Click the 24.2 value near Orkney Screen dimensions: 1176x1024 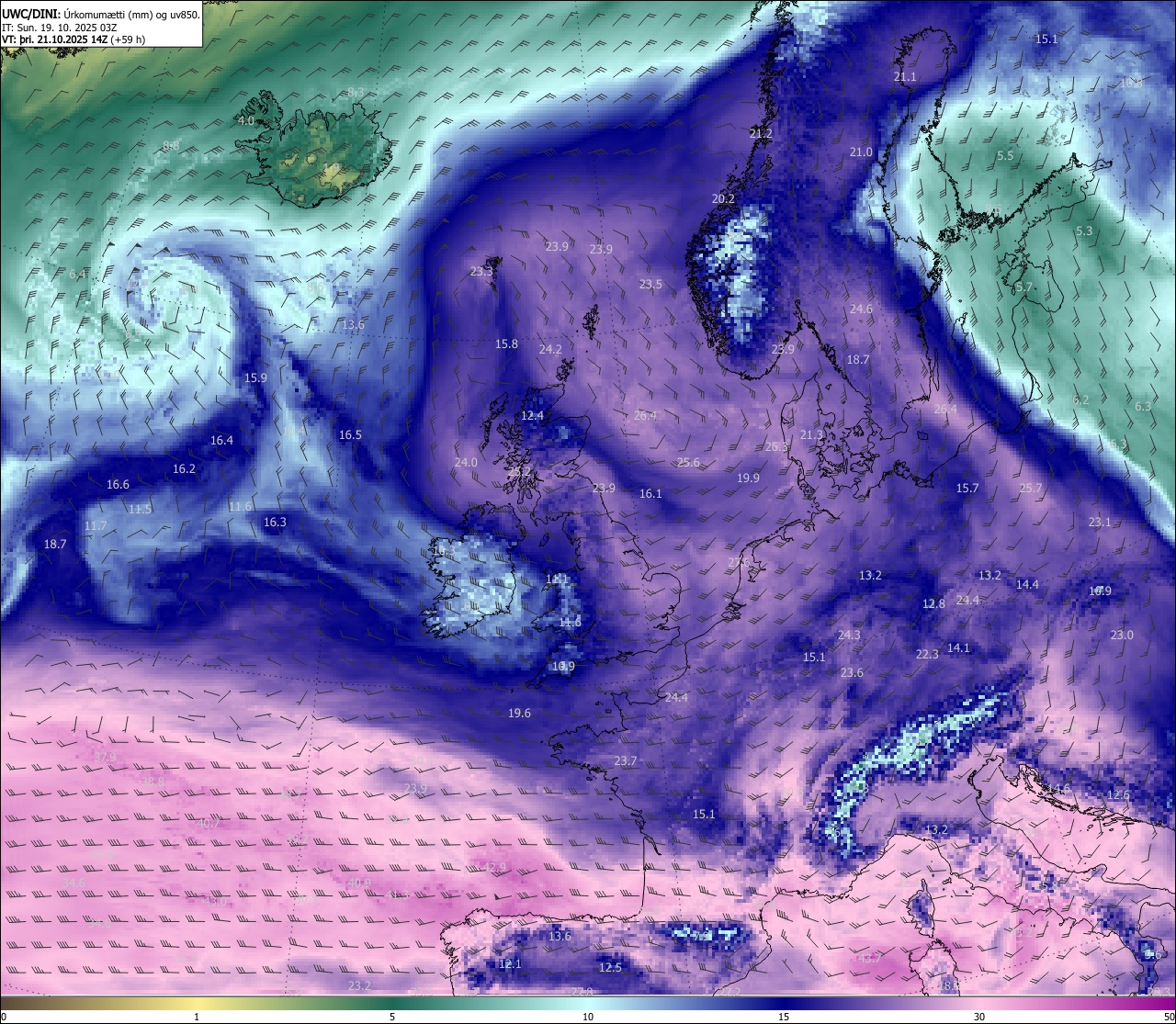click(x=550, y=350)
